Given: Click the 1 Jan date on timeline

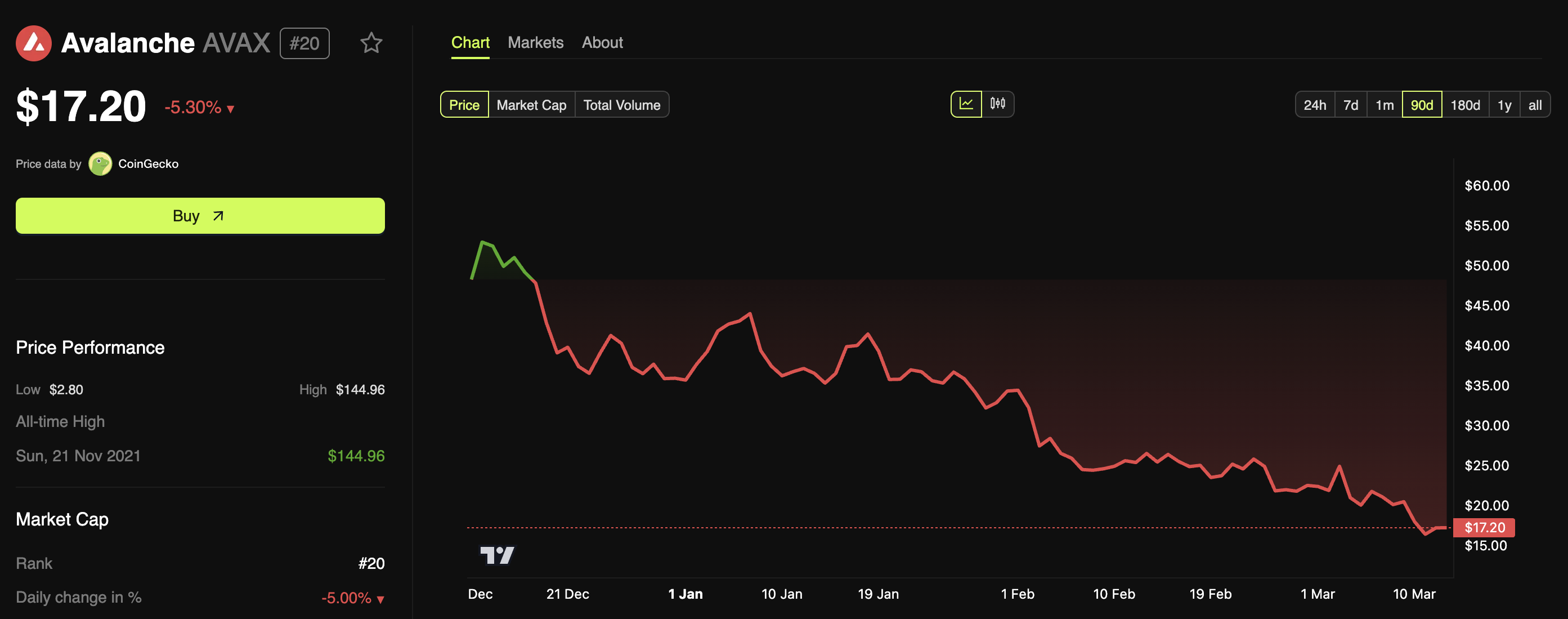Looking at the screenshot, I should (685, 594).
